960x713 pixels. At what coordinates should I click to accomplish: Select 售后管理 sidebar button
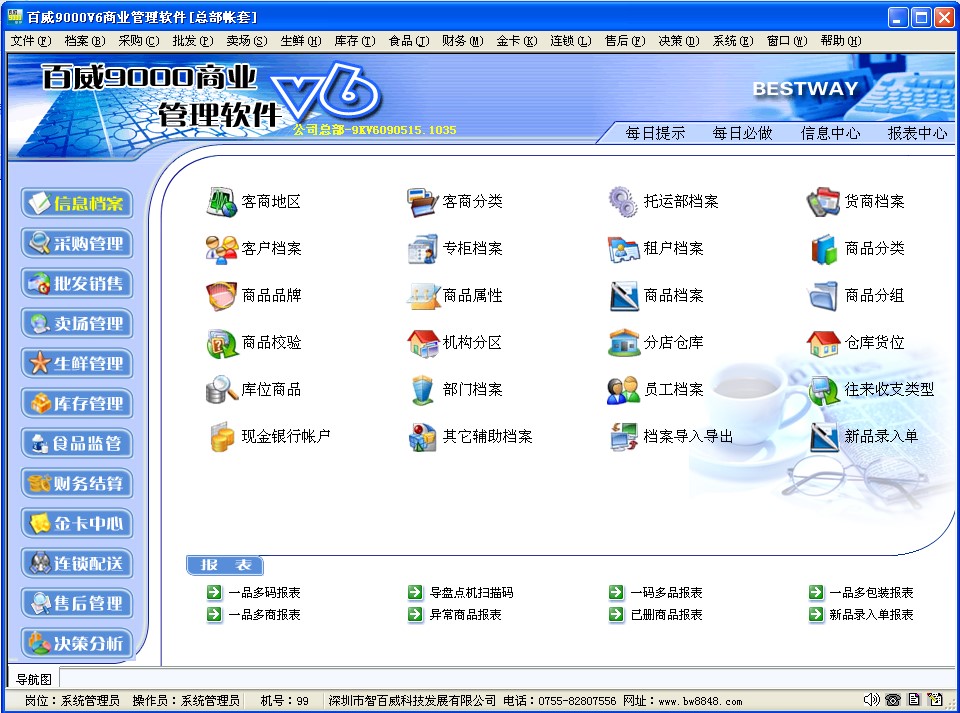77,603
